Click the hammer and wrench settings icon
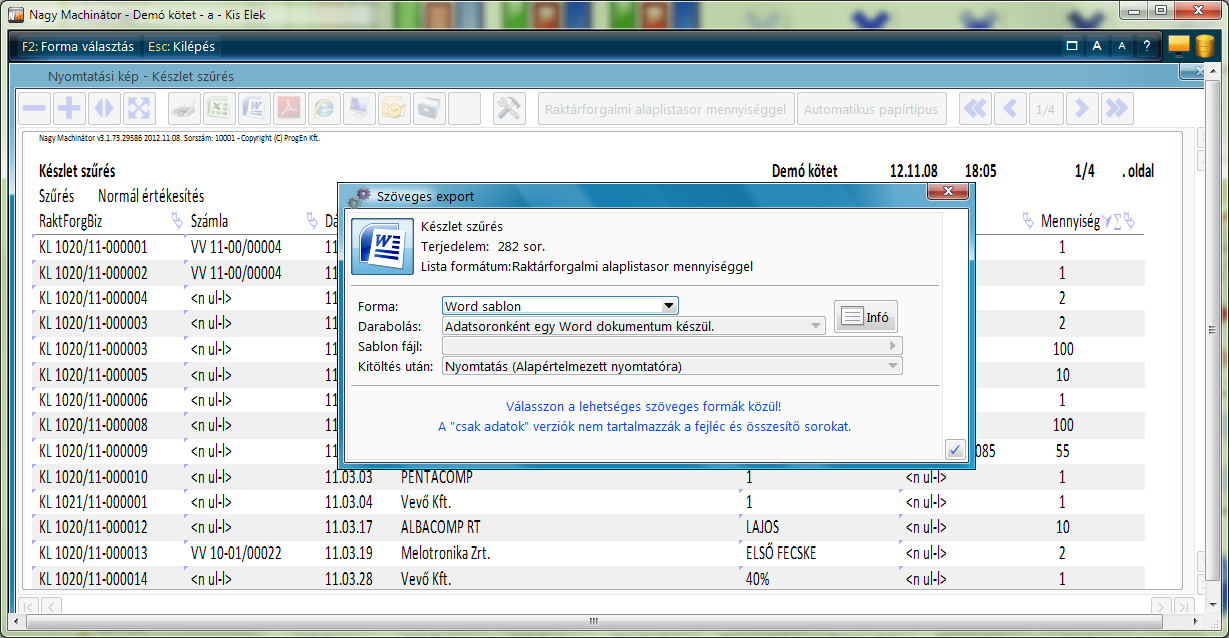The width and height of the screenshot is (1229, 638). click(510, 108)
